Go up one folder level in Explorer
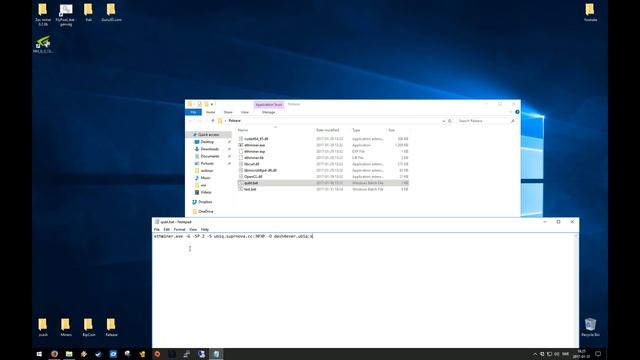640x360 pixels. [213, 121]
